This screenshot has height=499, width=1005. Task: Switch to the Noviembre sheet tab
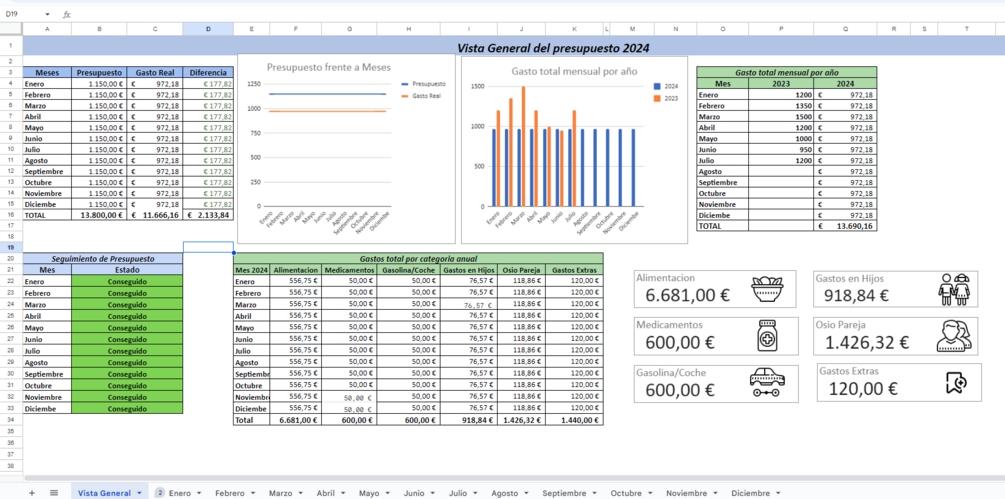[686, 493]
